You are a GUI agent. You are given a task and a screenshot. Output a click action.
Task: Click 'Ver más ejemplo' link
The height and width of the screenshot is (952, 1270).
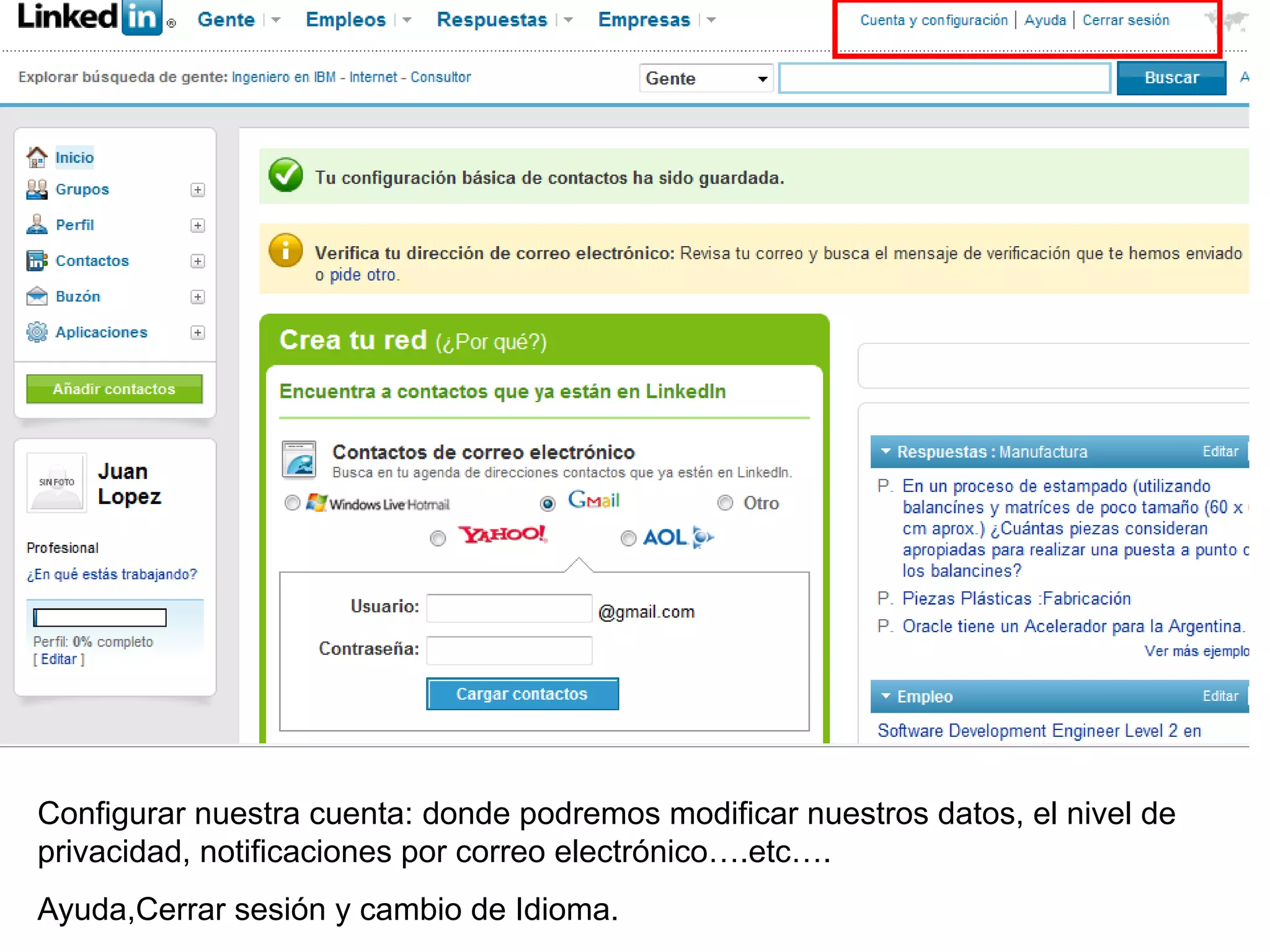click(x=1196, y=651)
